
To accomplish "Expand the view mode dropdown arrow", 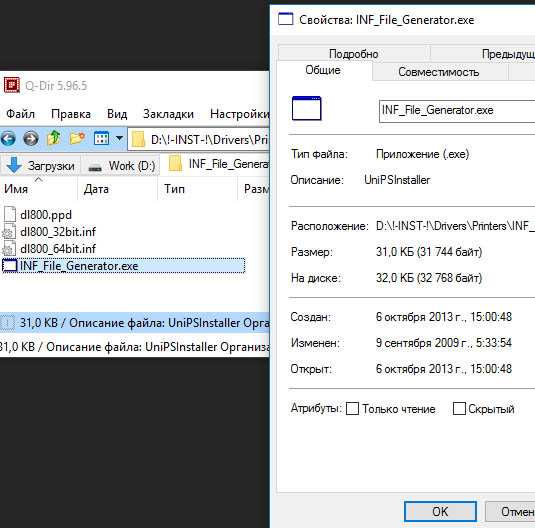I will [x=119, y=138].
